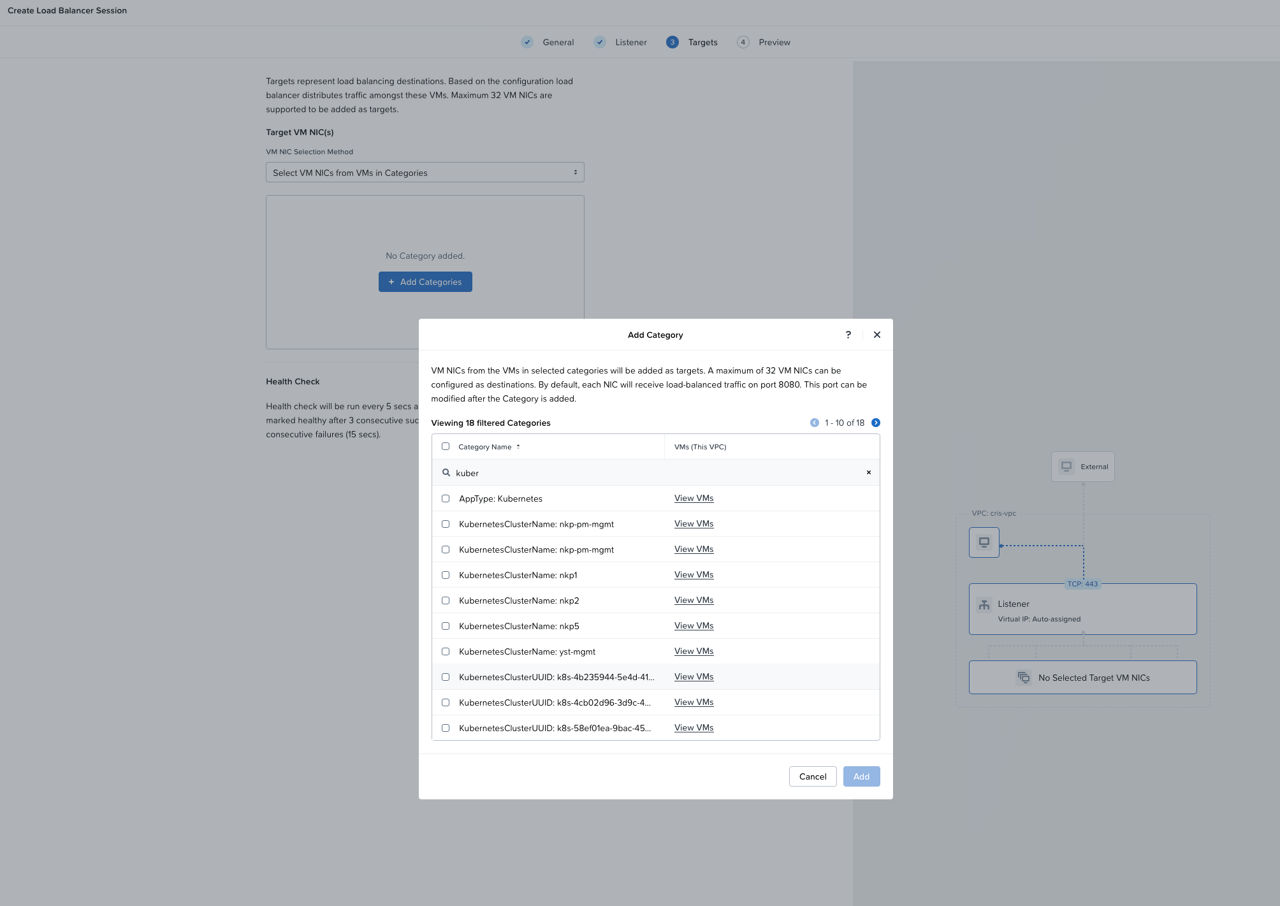
Task: Open View VMs for yst-mgmt cluster
Action: coord(694,652)
